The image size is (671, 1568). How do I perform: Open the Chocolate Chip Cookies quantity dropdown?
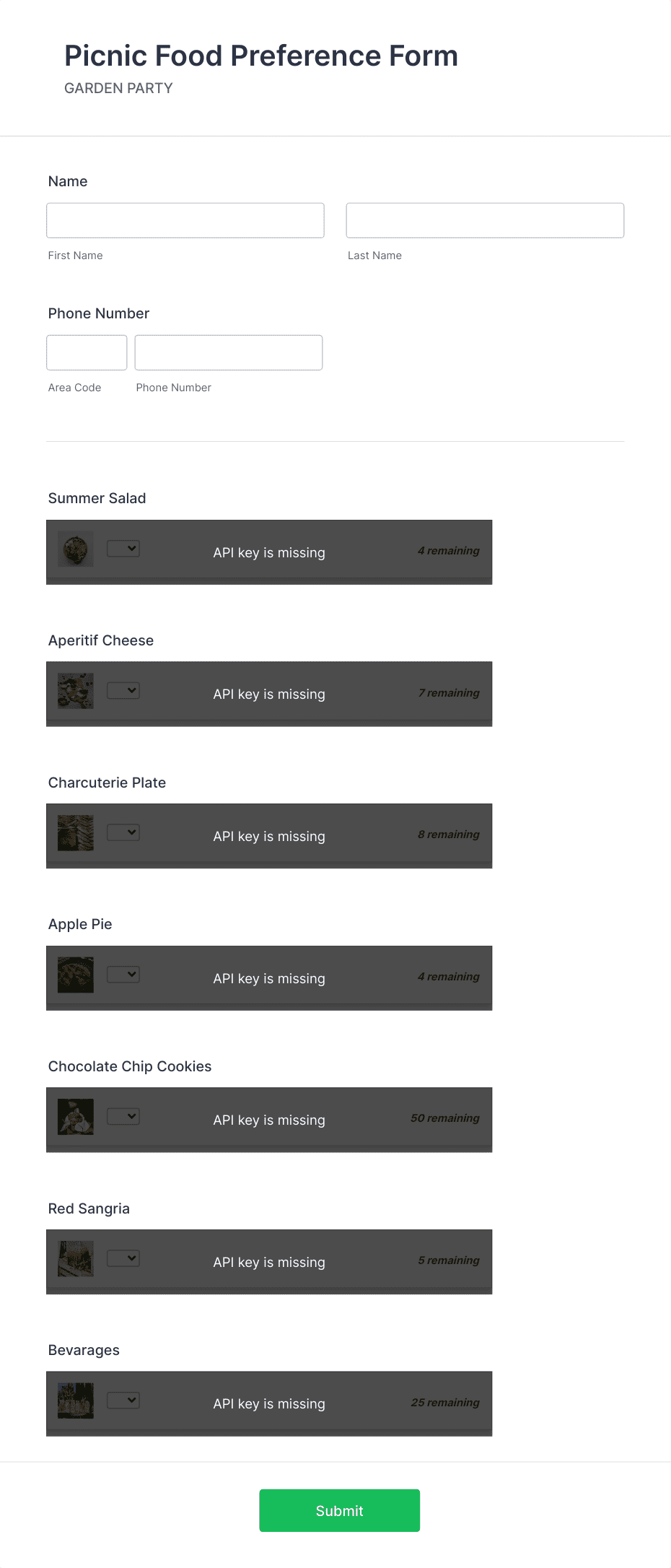click(x=123, y=1115)
